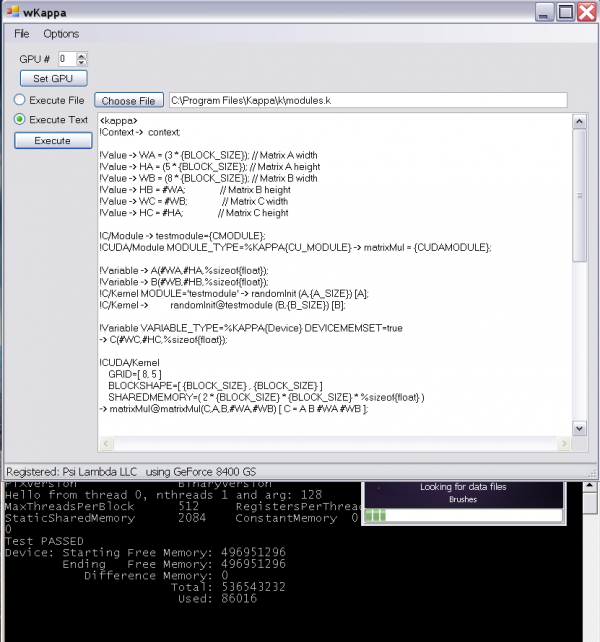Minimize the wKappa window
The width and height of the screenshot is (600, 642).
click(544, 12)
